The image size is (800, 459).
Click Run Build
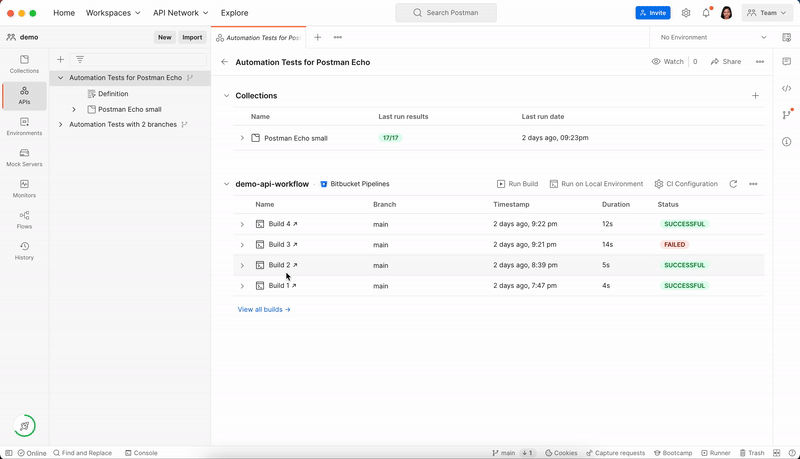pyautogui.click(x=517, y=184)
